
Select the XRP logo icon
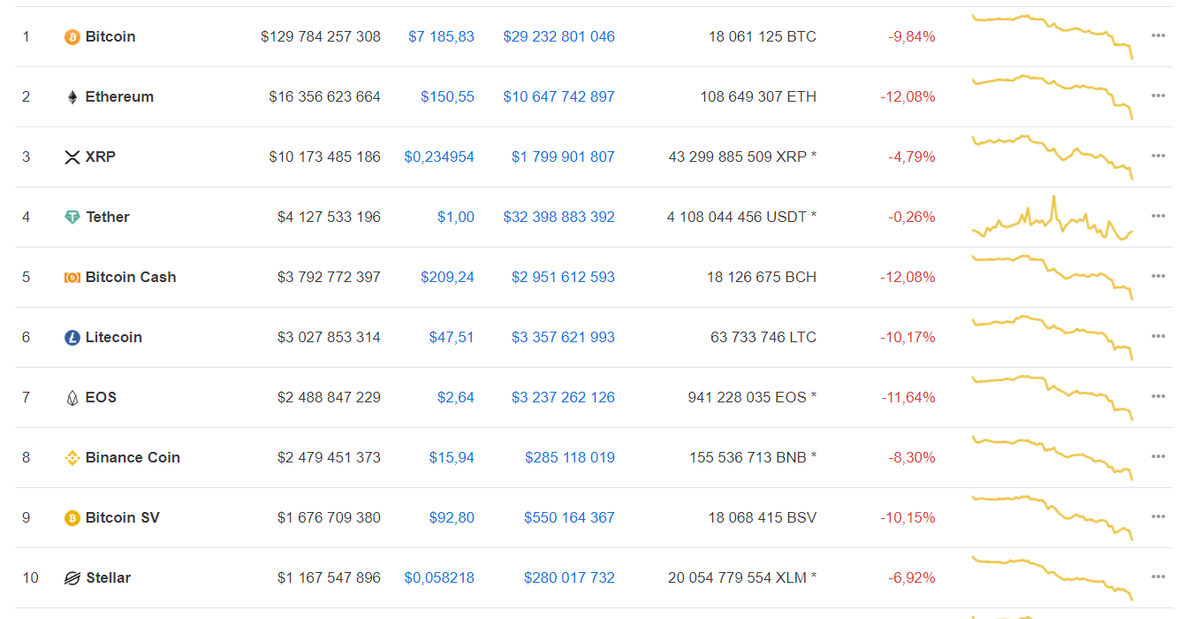70,156
